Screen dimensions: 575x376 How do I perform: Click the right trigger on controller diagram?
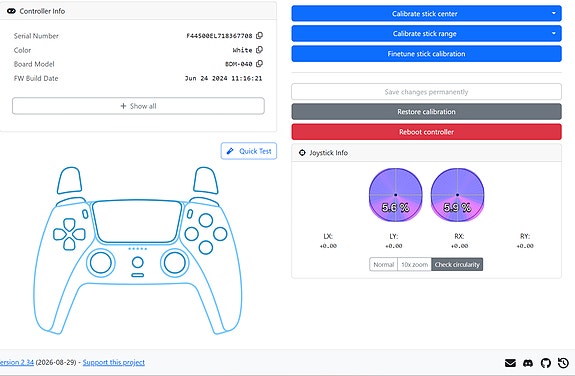206,180
